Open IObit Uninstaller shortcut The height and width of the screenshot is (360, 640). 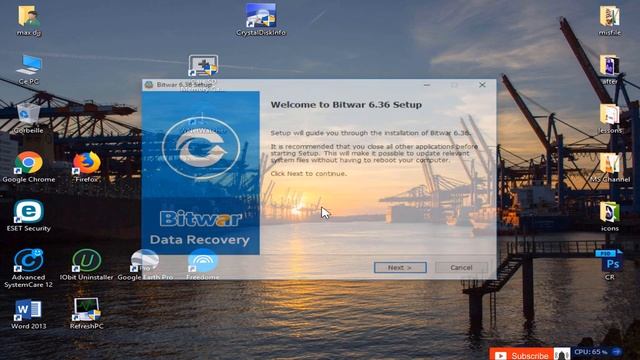pyautogui.click(x=87, y=264)
